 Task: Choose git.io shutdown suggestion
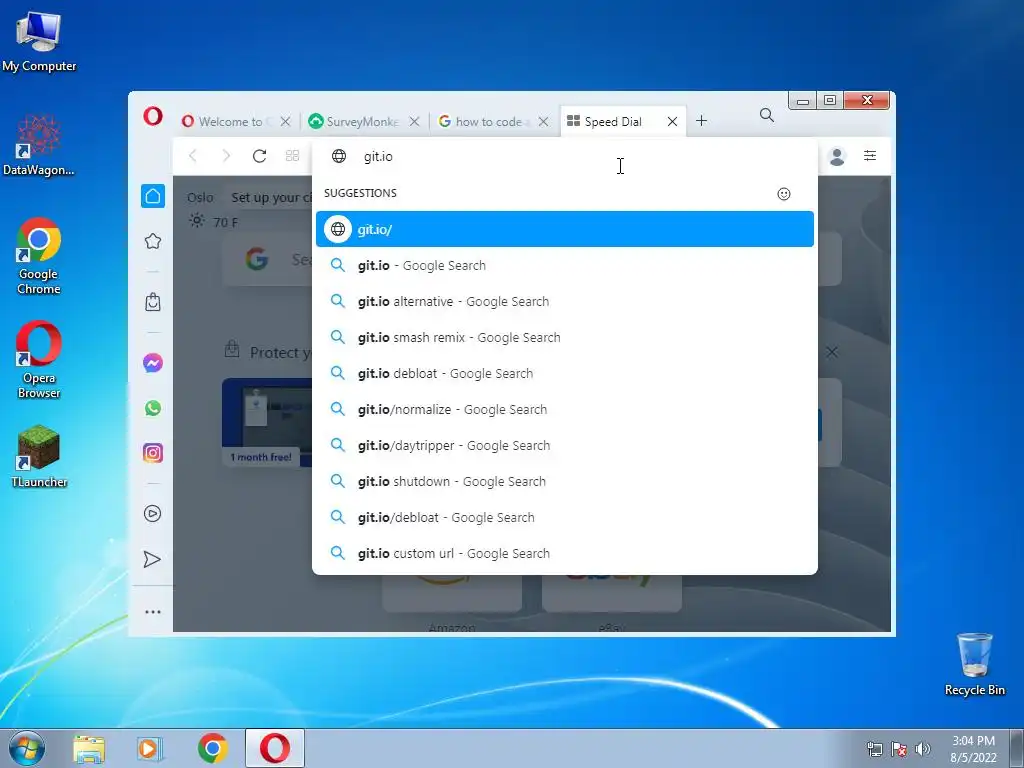coord(564,481)
